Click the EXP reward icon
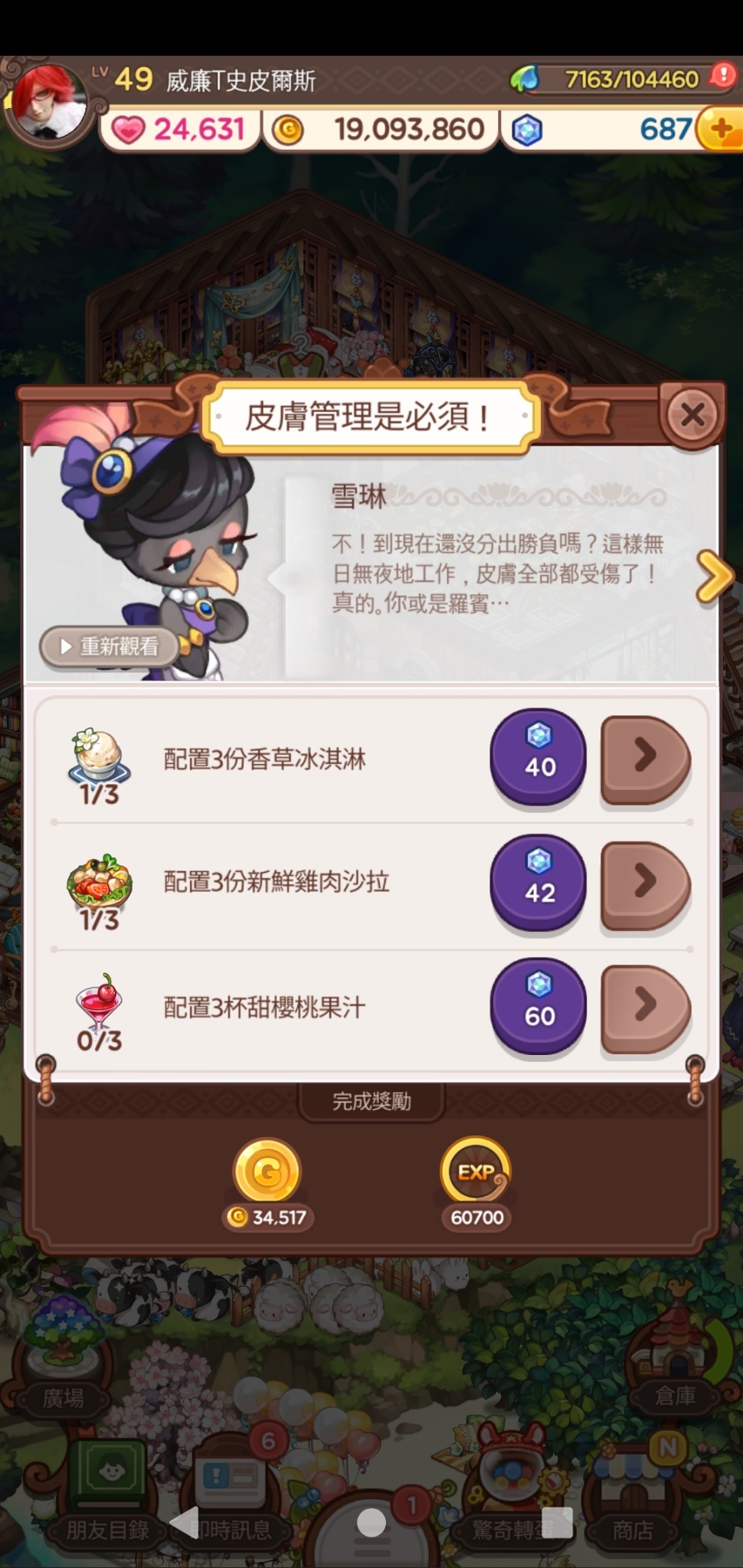The image size is (743, 1568). click(476, 1171)
